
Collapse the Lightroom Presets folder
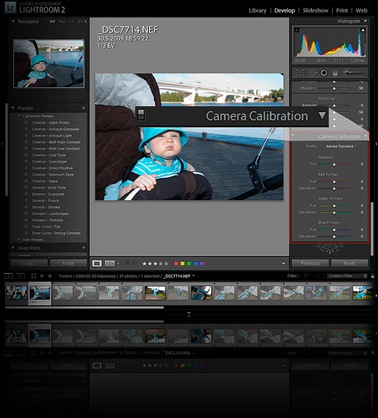click(19, 116)
